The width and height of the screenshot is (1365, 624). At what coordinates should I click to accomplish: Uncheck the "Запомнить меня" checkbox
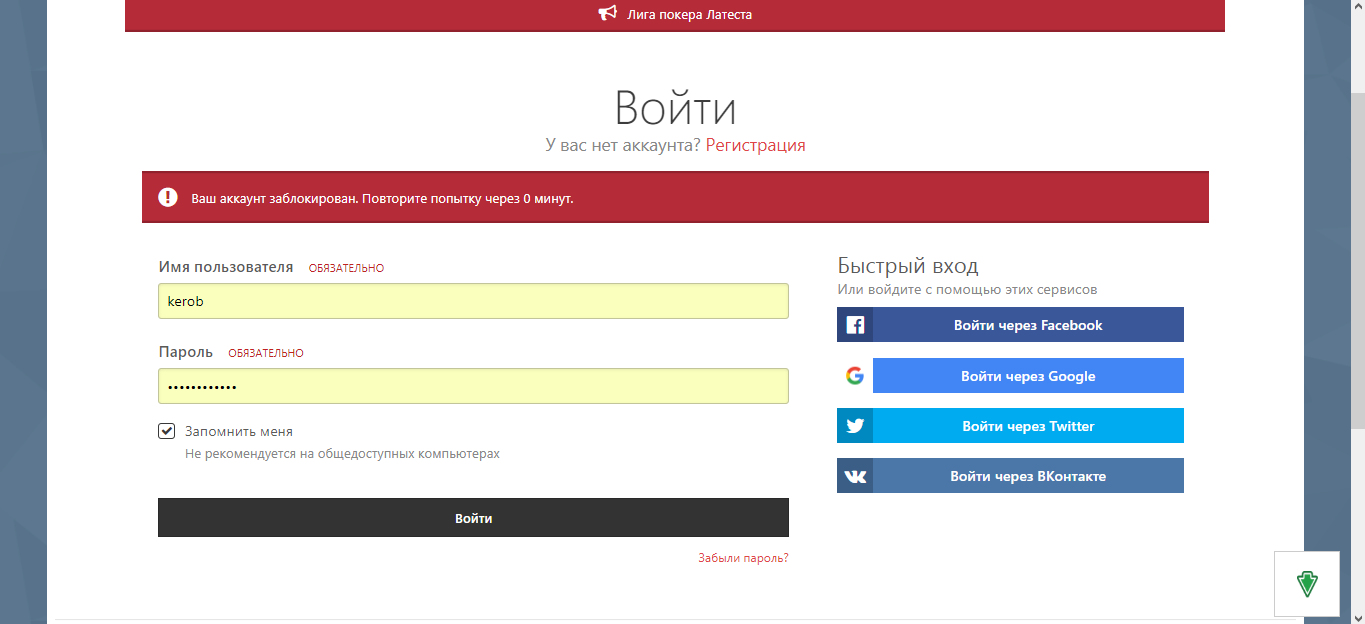[x=167, y=431]
